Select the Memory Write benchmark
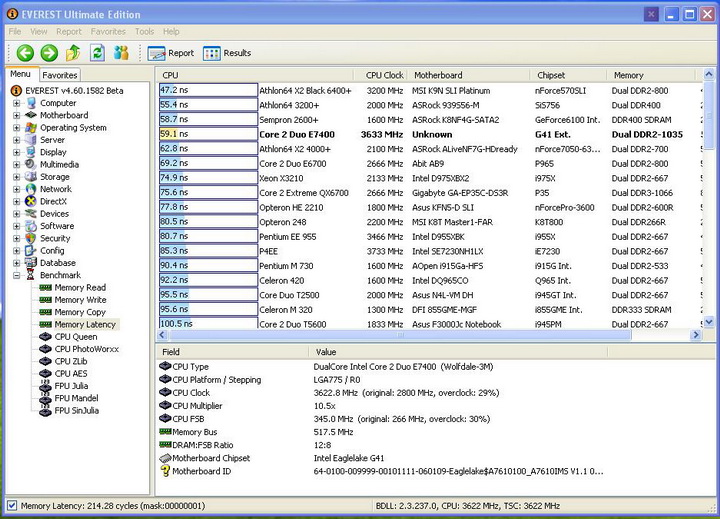 pyautogui.click(x=80, y=300)
